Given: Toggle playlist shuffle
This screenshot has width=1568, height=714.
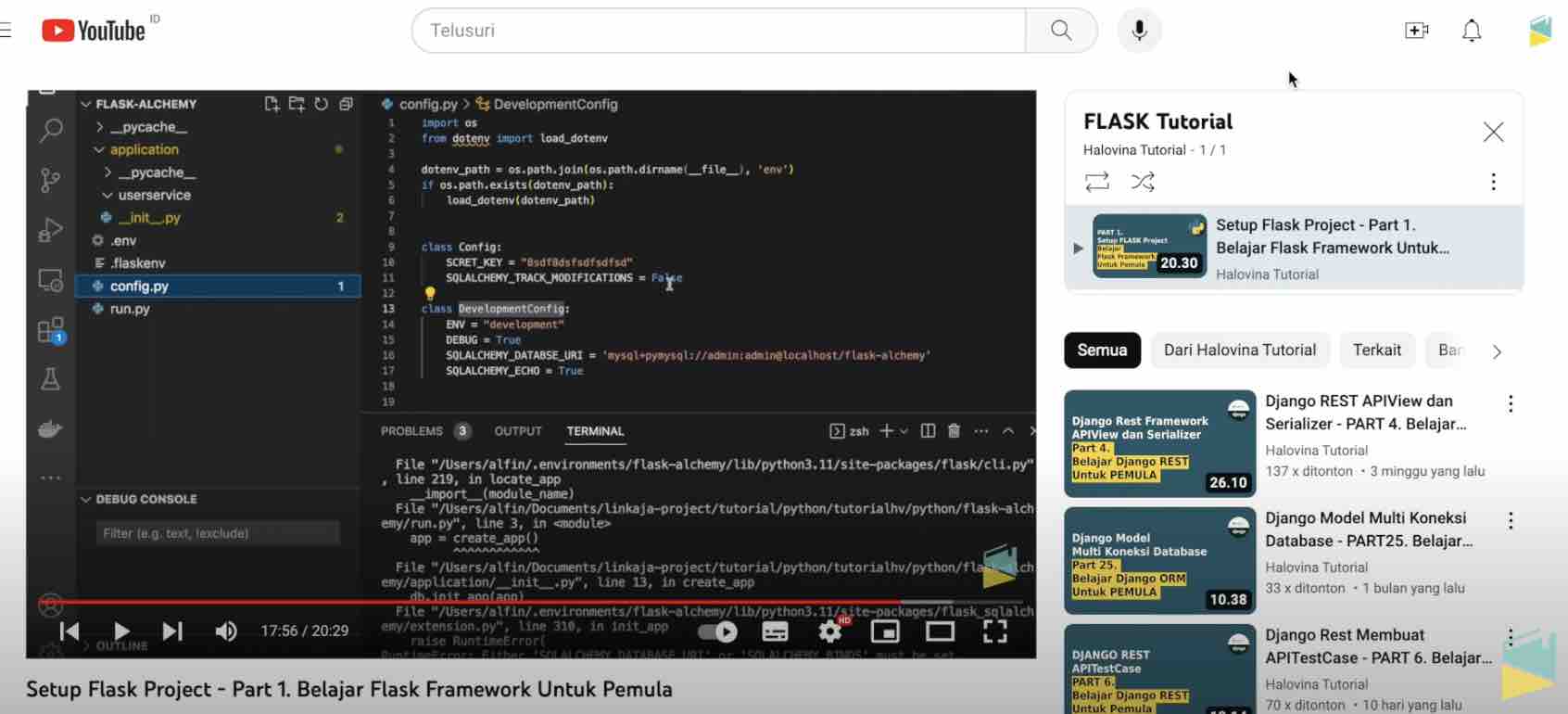Looking at the screenshot, I should tap(1143, 182).
